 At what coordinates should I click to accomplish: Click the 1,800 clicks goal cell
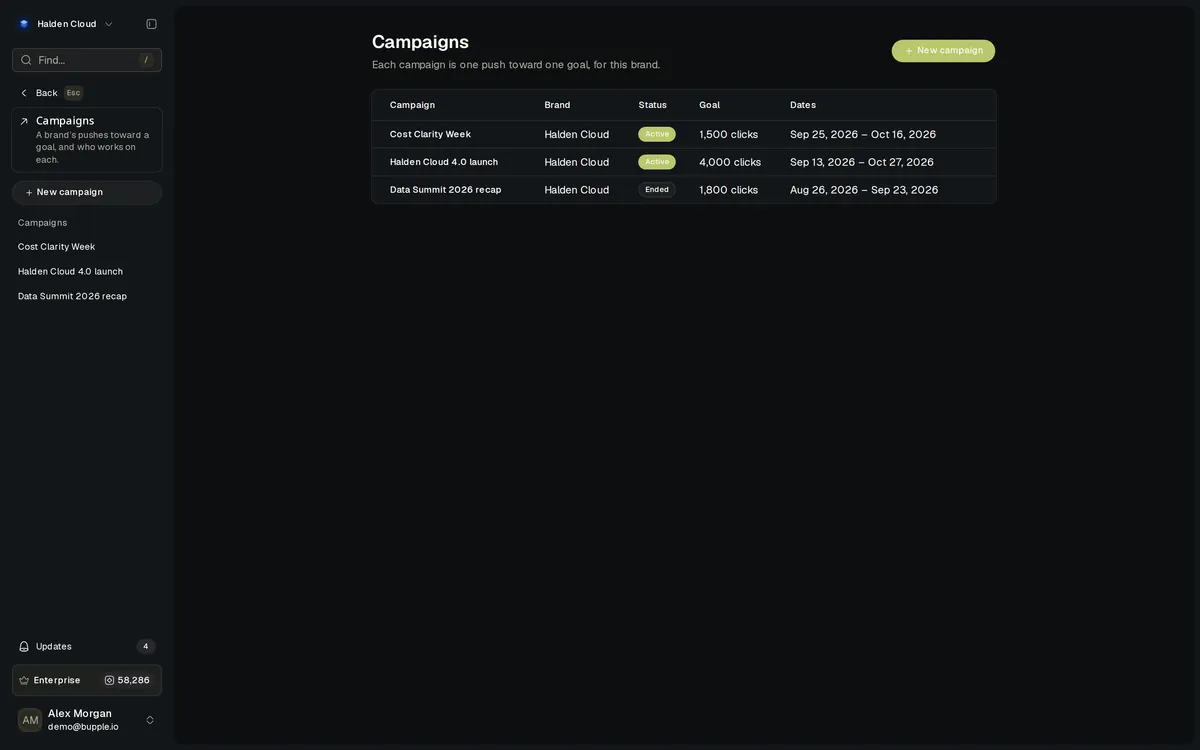pos(729,190)
